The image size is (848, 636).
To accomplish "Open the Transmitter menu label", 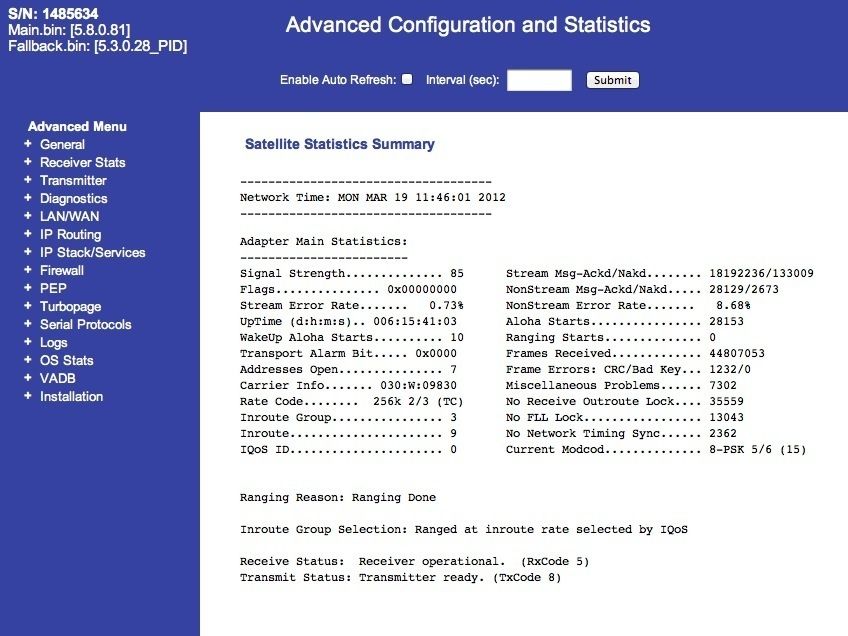I will [x=73, y=180].
